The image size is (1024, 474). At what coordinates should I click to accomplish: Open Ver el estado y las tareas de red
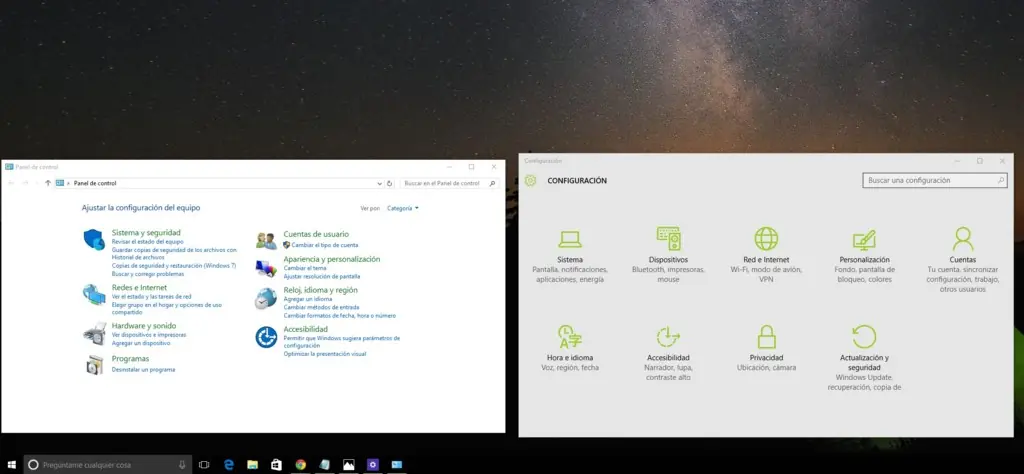point(152,296)
